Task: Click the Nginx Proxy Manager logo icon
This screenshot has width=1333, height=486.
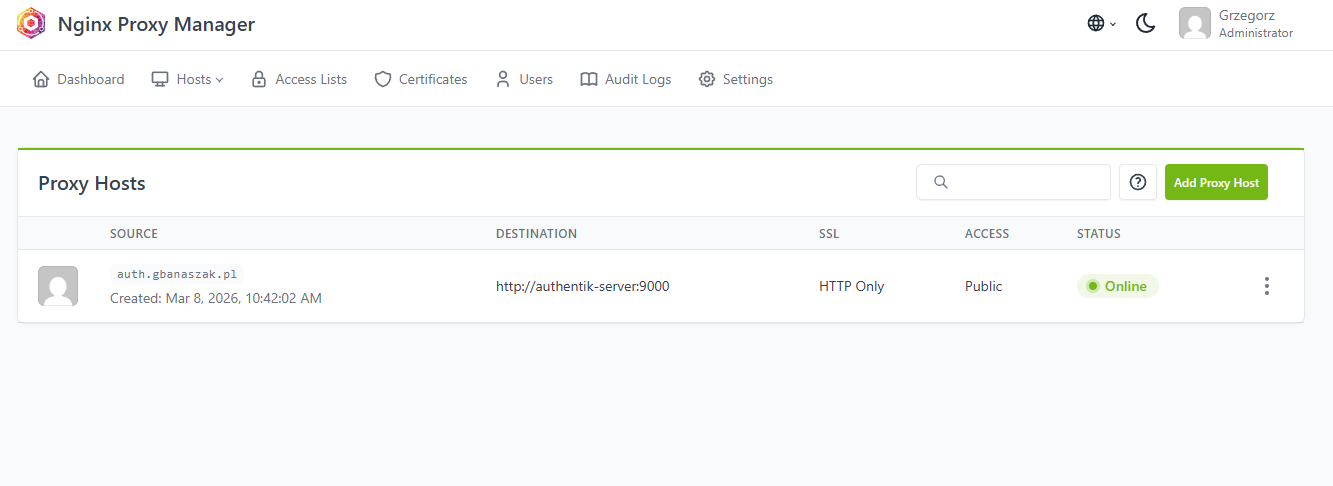Action: 31,24
